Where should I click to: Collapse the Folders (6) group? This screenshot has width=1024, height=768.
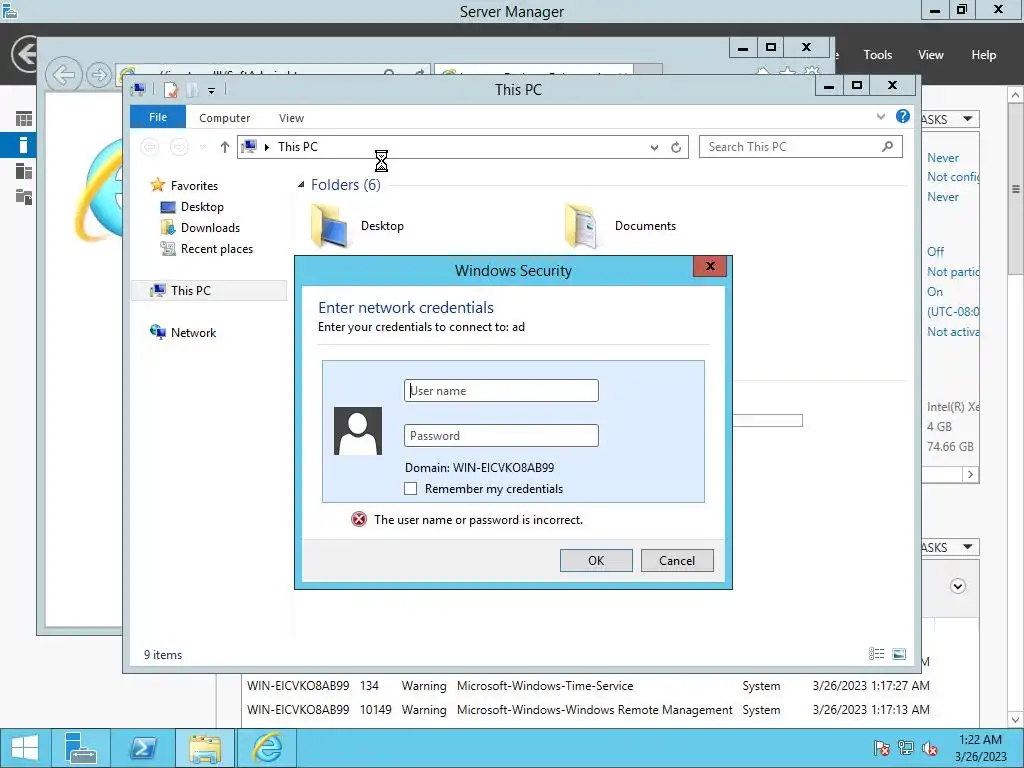click(x=301, y=185)
